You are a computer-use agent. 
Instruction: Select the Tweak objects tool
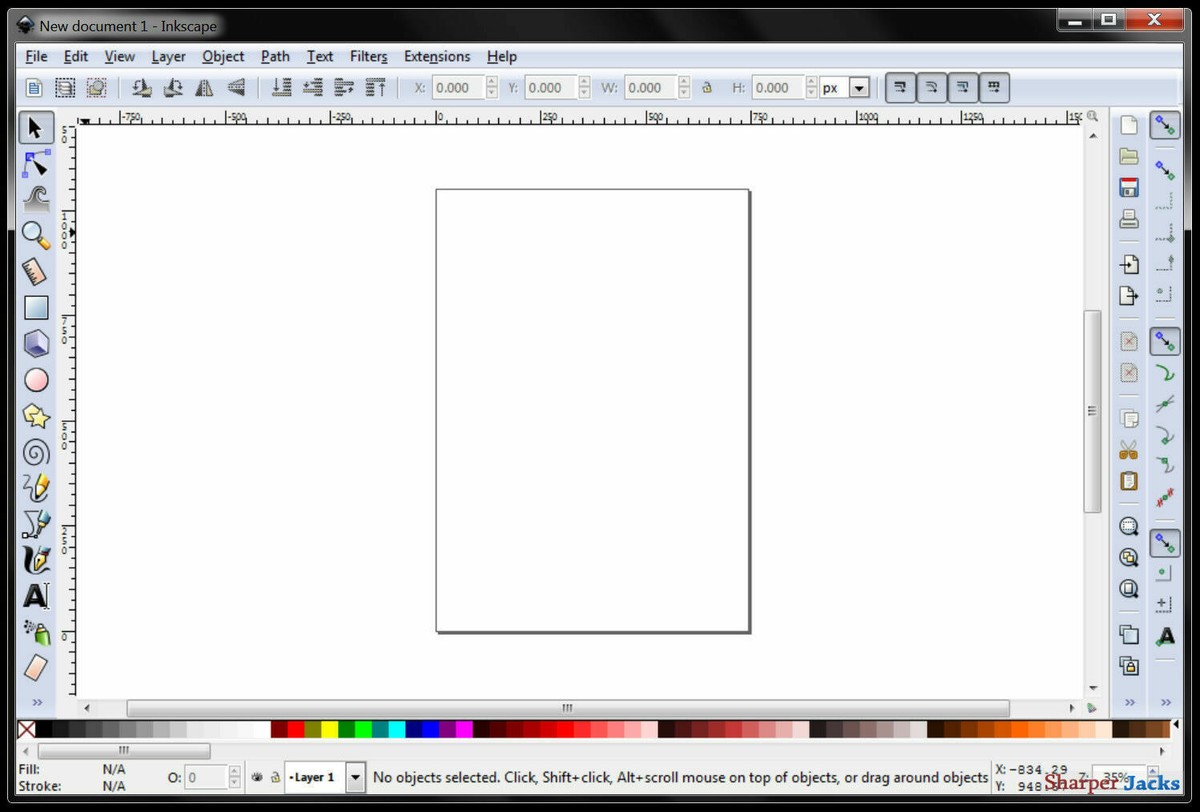point(36,199)
